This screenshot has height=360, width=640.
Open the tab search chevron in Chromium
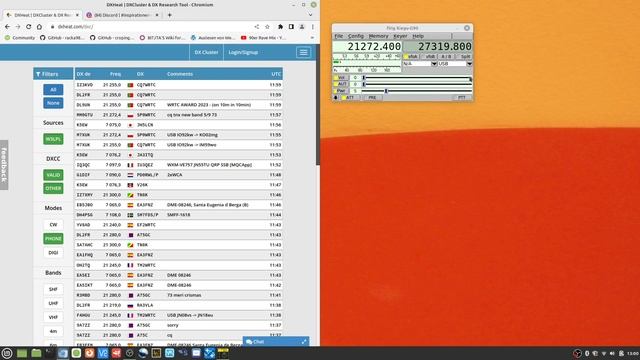coord(310,15)
